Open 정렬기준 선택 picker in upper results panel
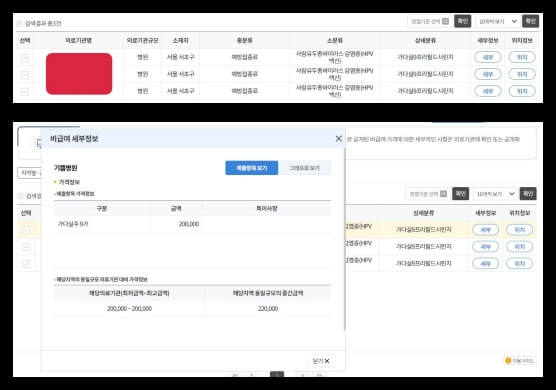Image resolution: width=556 pixels, height=390 pixels. coord(430,21)
